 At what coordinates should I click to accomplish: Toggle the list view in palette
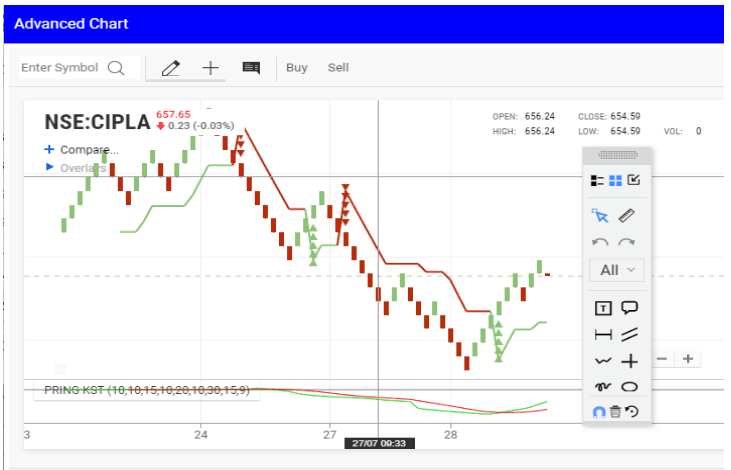598,181
